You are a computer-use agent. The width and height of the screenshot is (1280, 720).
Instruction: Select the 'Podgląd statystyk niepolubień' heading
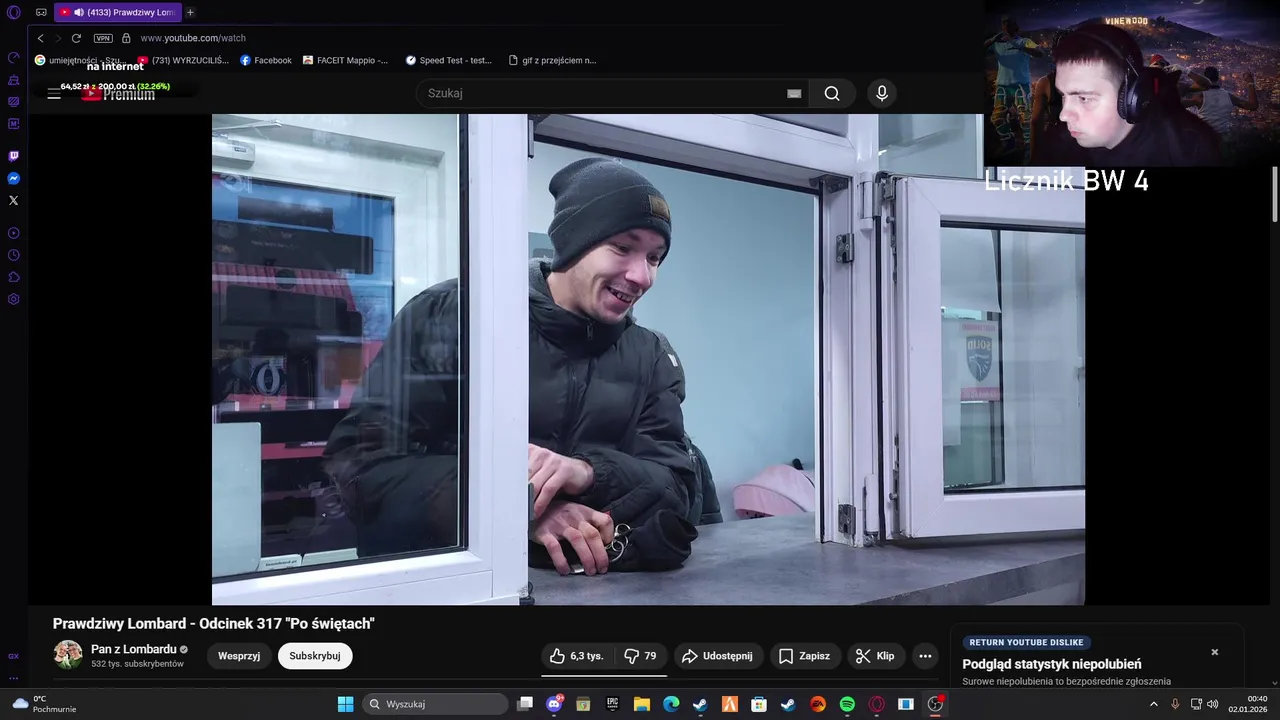[x=1051, y=664]
